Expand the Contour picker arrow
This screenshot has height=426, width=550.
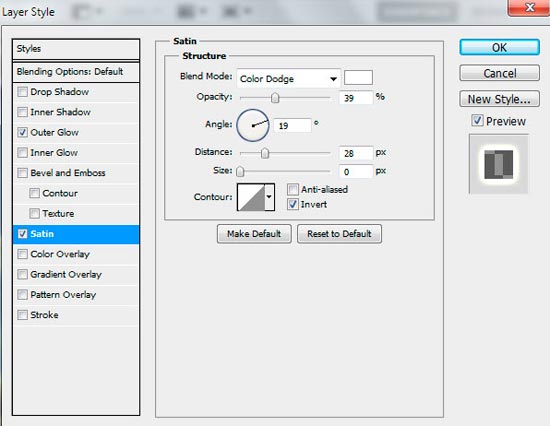[x=269, y=197]
